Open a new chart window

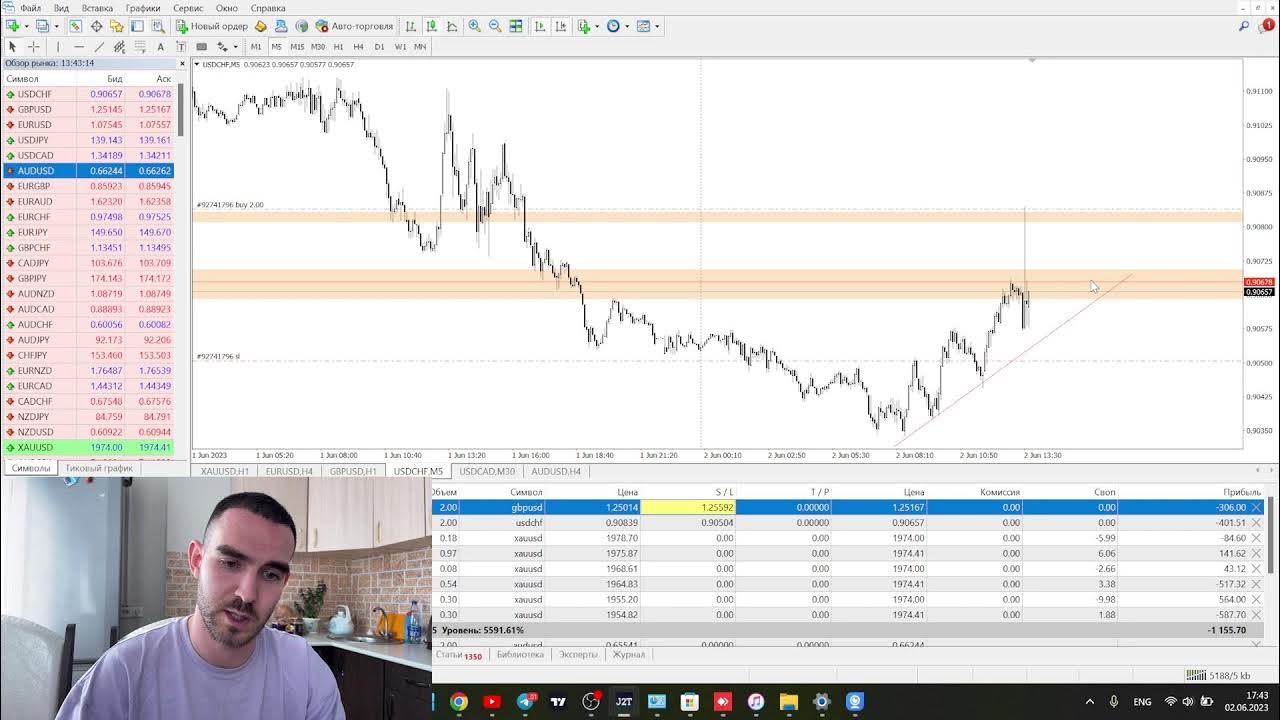point(12,26)
